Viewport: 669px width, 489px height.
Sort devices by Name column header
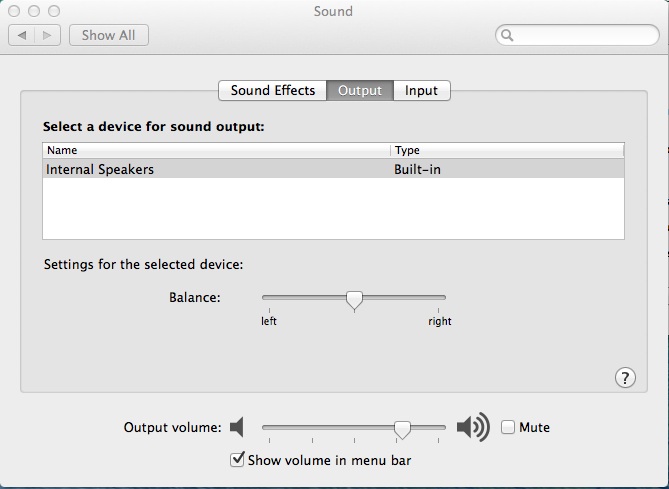point(215,150)
